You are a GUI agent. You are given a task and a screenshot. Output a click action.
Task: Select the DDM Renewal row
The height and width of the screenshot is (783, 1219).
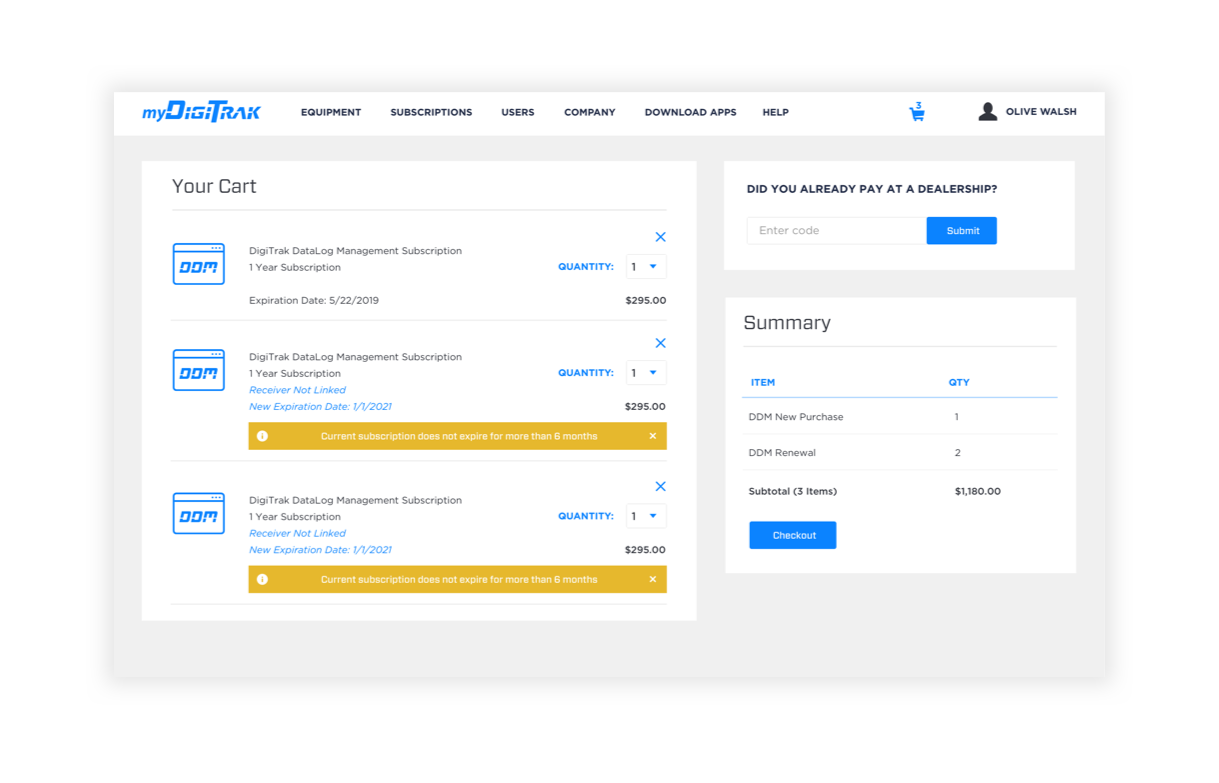pyautogui.click(x=900, y=453)
